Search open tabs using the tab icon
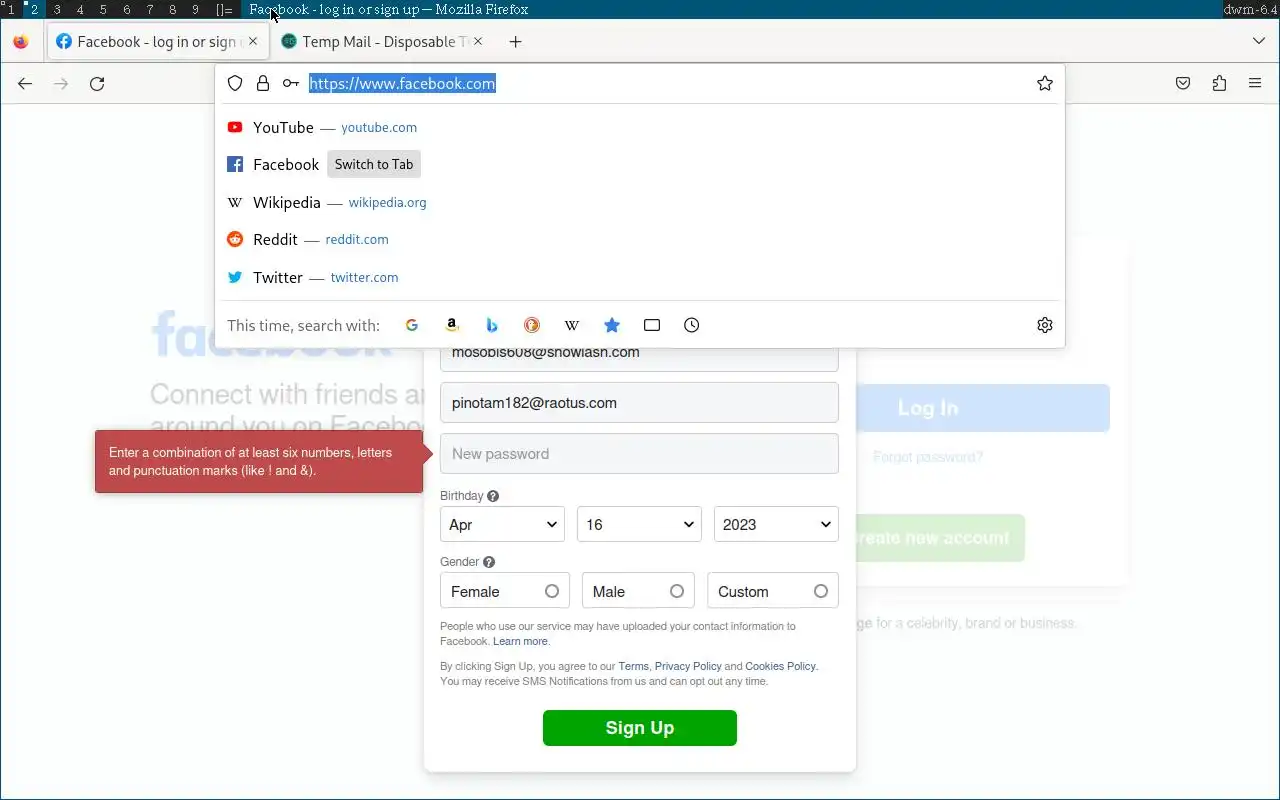 click(x=652, y=325)
